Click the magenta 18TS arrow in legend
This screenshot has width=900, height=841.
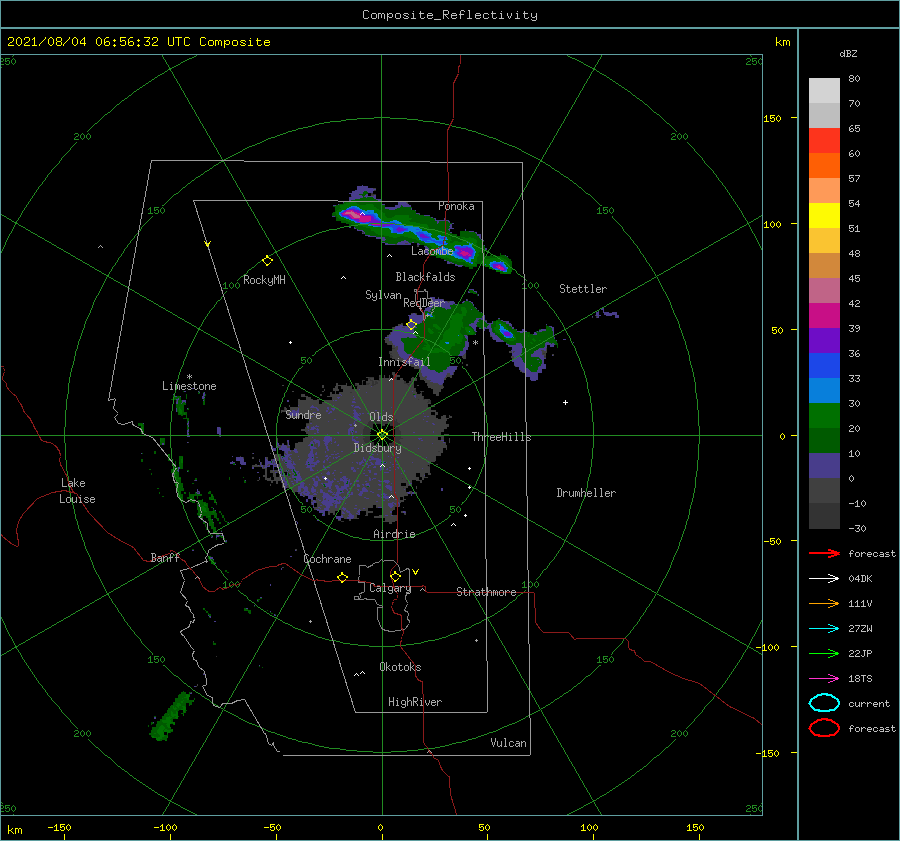(x=825, y=679)
